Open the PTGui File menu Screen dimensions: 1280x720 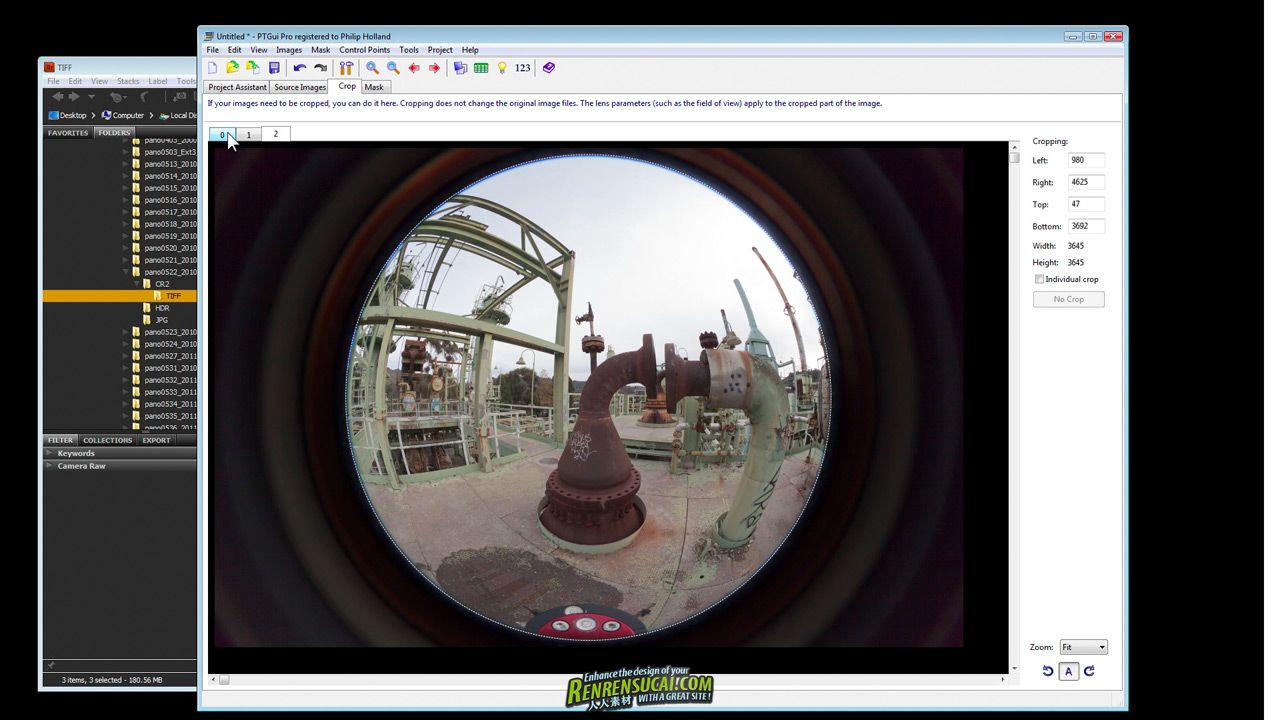pyautogui.click(x=212, y=50)
